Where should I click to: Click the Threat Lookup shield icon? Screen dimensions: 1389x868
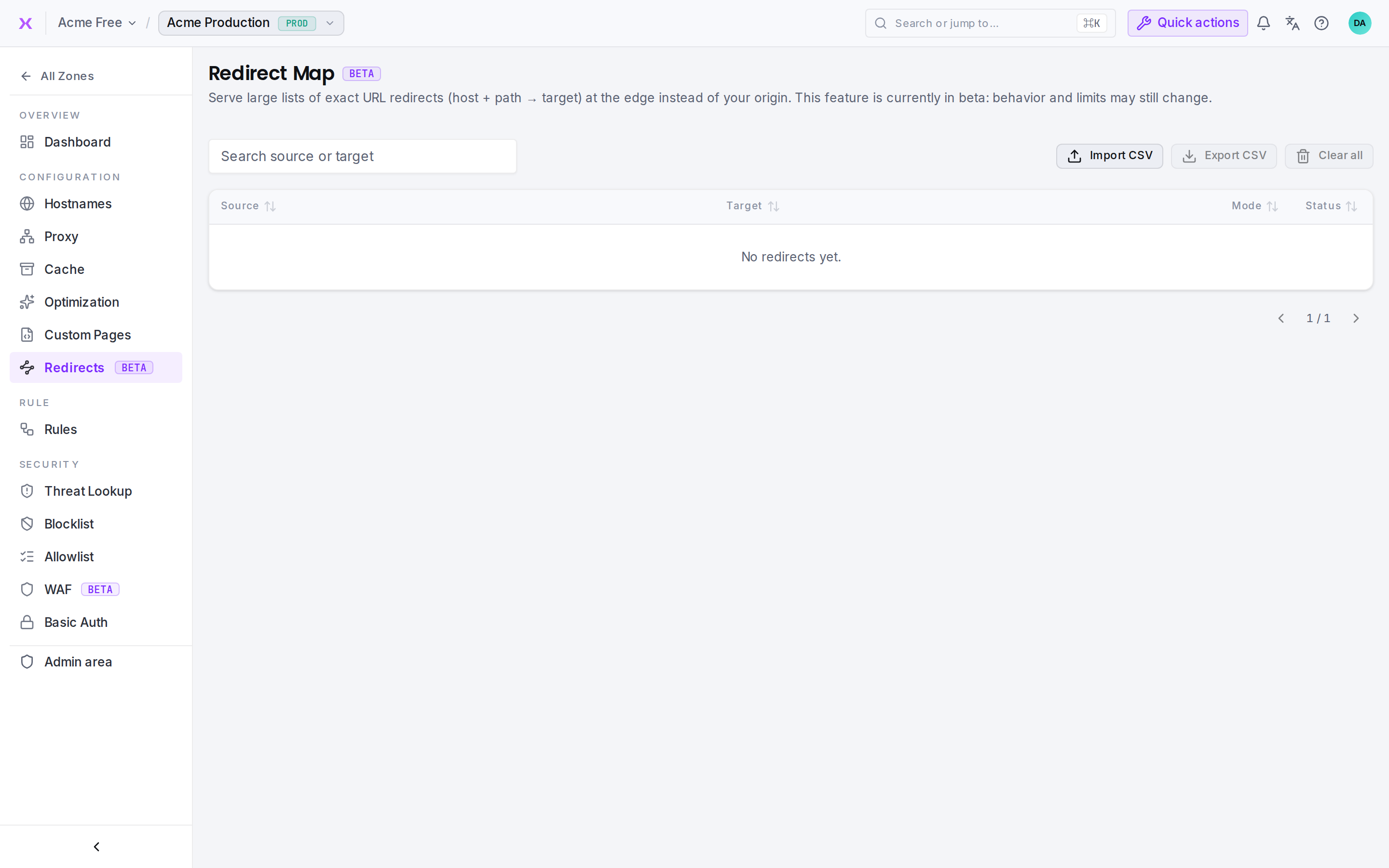click(27, 491)
